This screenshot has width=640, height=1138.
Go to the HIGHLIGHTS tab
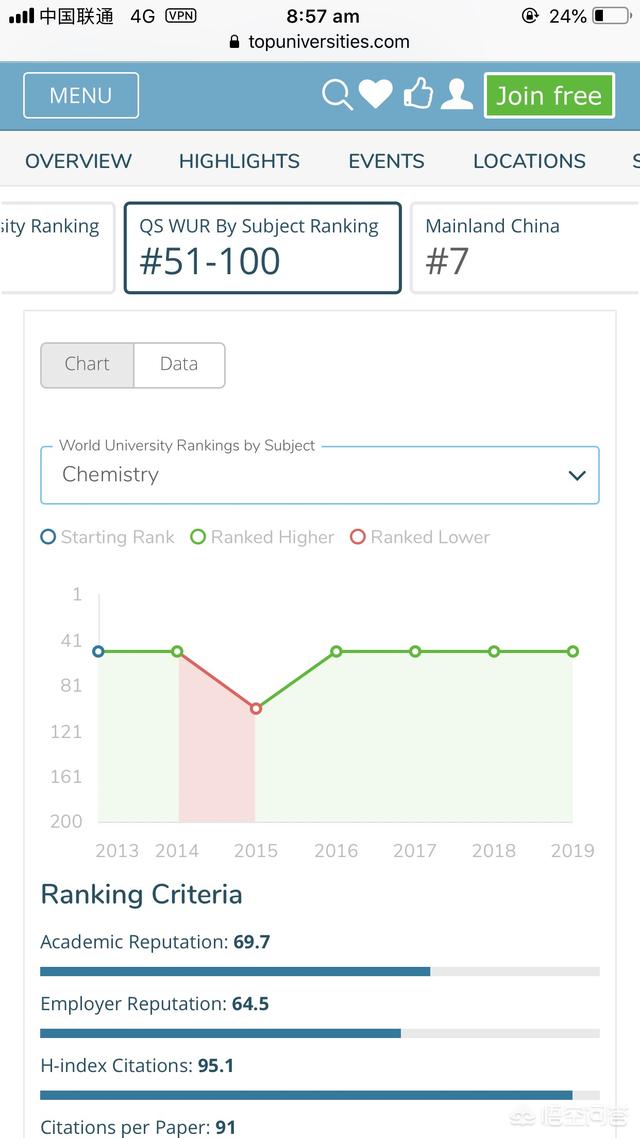click(x=239, y=161)
